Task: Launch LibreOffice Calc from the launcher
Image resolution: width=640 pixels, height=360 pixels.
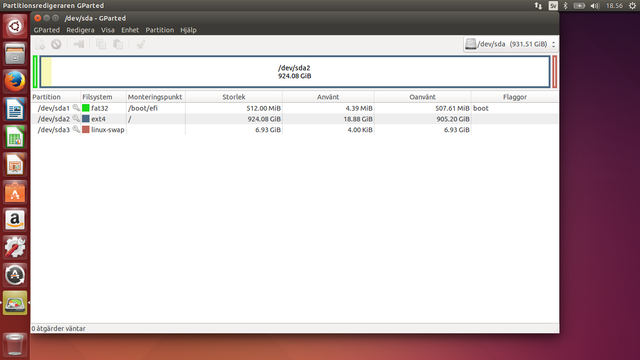Action: pos(15,137)
